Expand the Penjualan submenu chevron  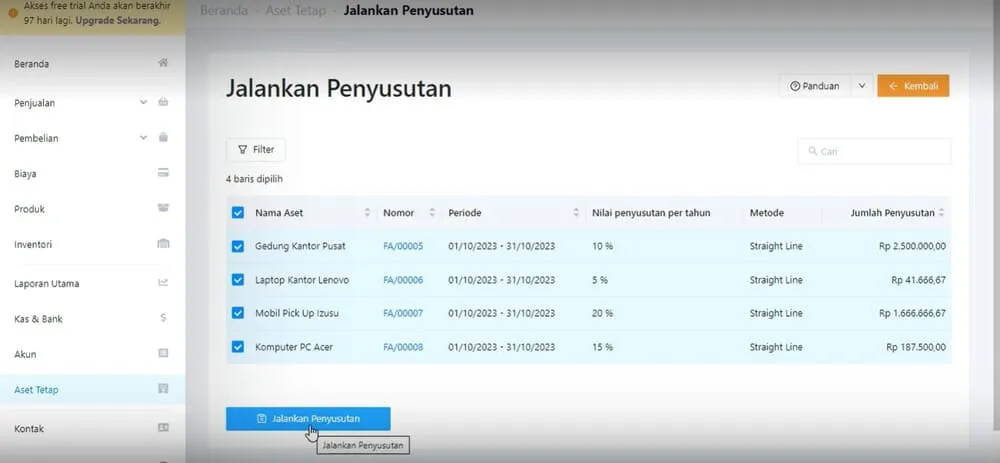coord(143,102)
